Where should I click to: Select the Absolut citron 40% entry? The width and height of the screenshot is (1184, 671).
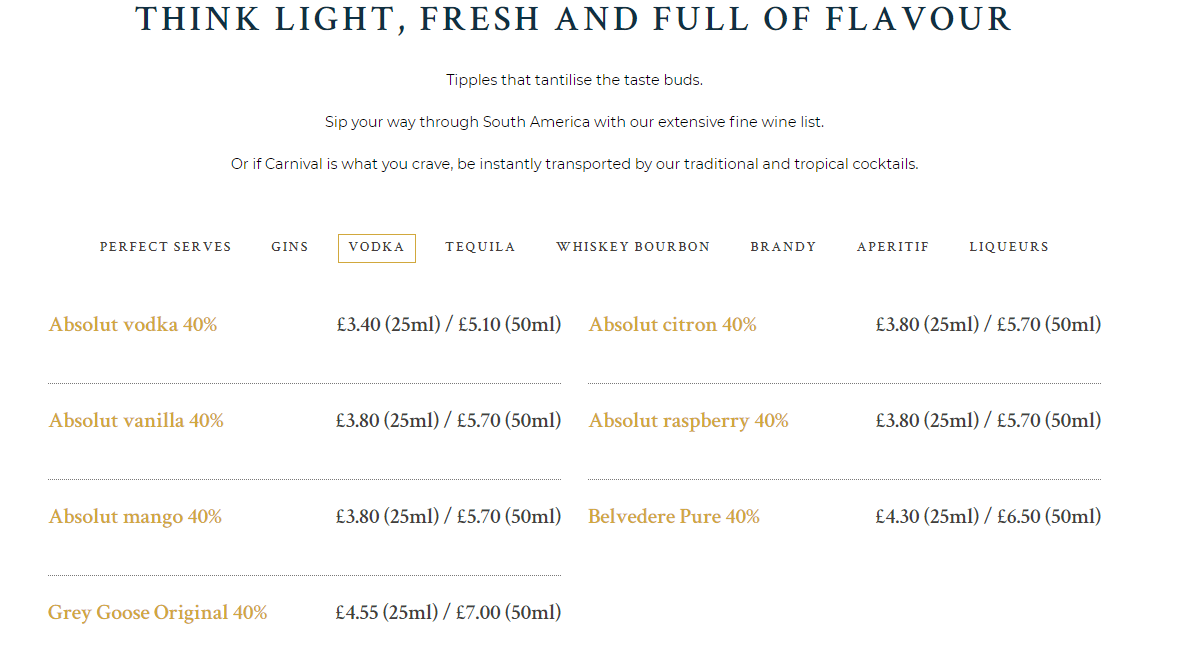(x=672, y=325)
